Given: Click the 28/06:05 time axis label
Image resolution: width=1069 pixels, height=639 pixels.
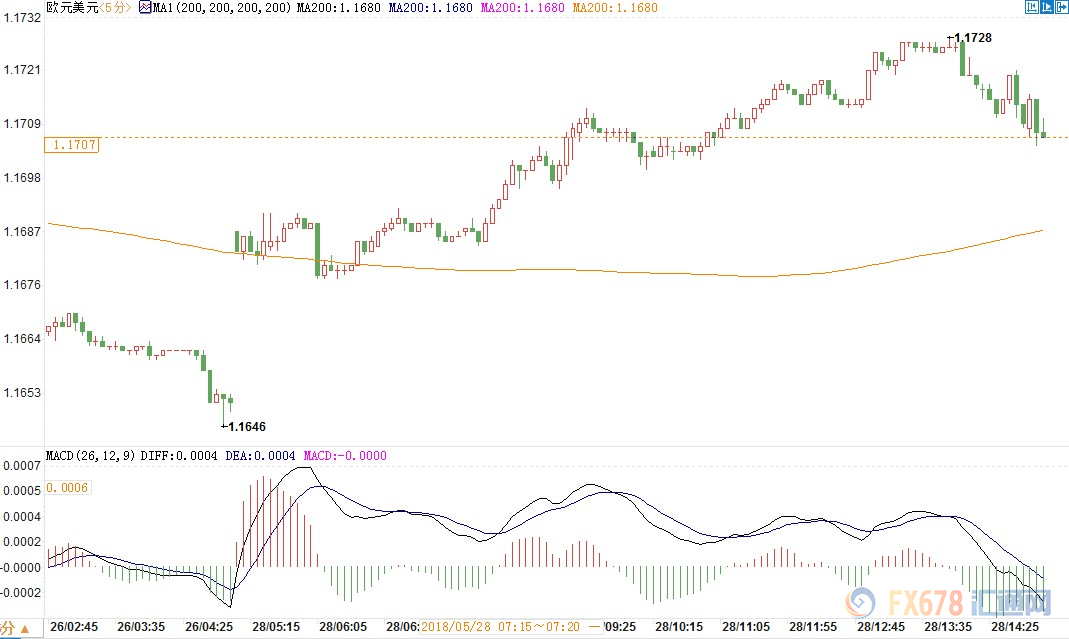Looking at the screenshot, I should click(x=343, y=626).
